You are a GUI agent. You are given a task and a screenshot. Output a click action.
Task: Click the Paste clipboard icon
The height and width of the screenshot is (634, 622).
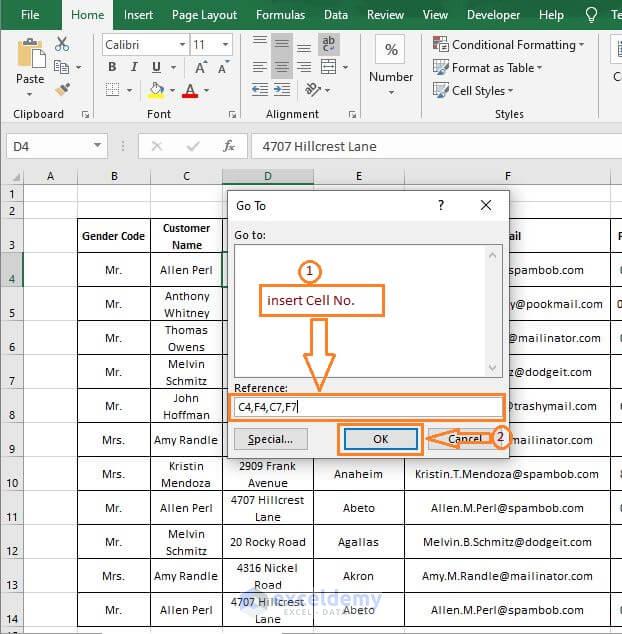click(30, 53)
